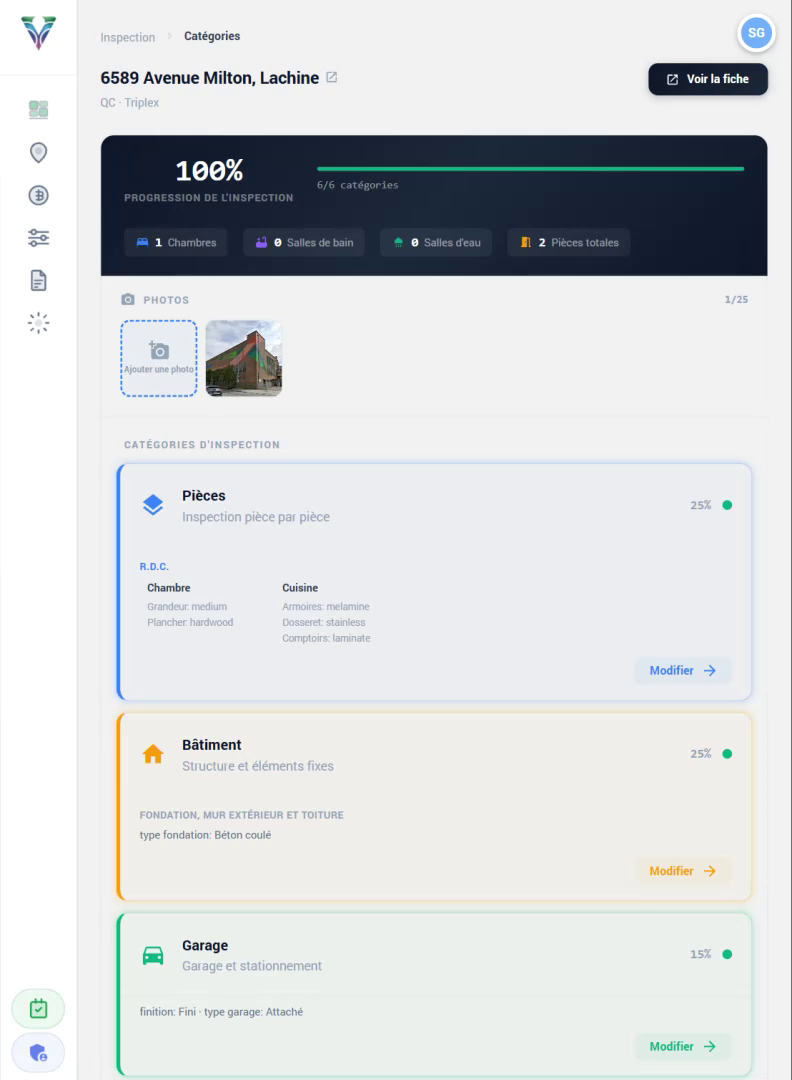
Task: Open the dollar coin finance icon
Action: [38, 195]
